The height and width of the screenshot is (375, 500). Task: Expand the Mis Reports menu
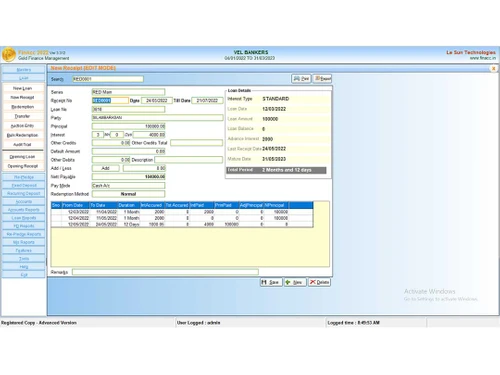coord(23,242)
